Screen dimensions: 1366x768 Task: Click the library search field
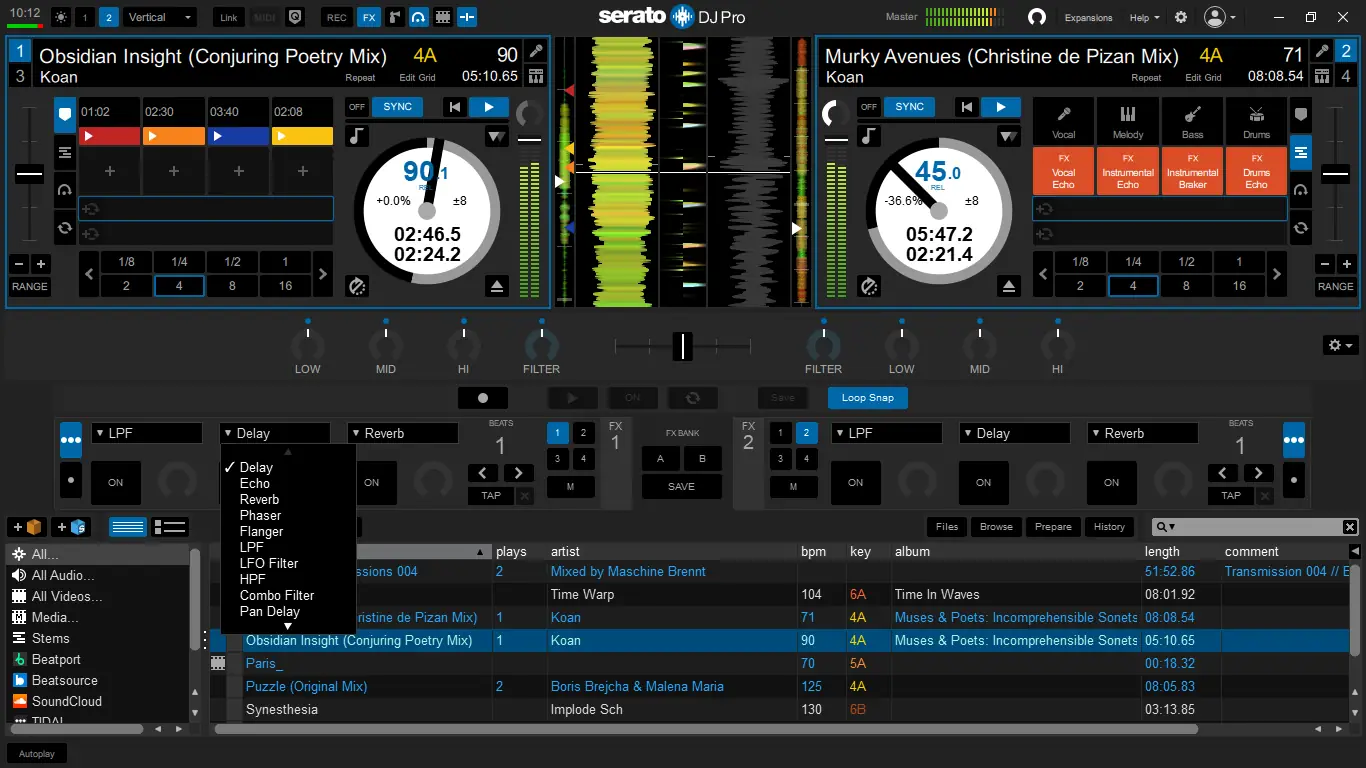coord(1256,527)
